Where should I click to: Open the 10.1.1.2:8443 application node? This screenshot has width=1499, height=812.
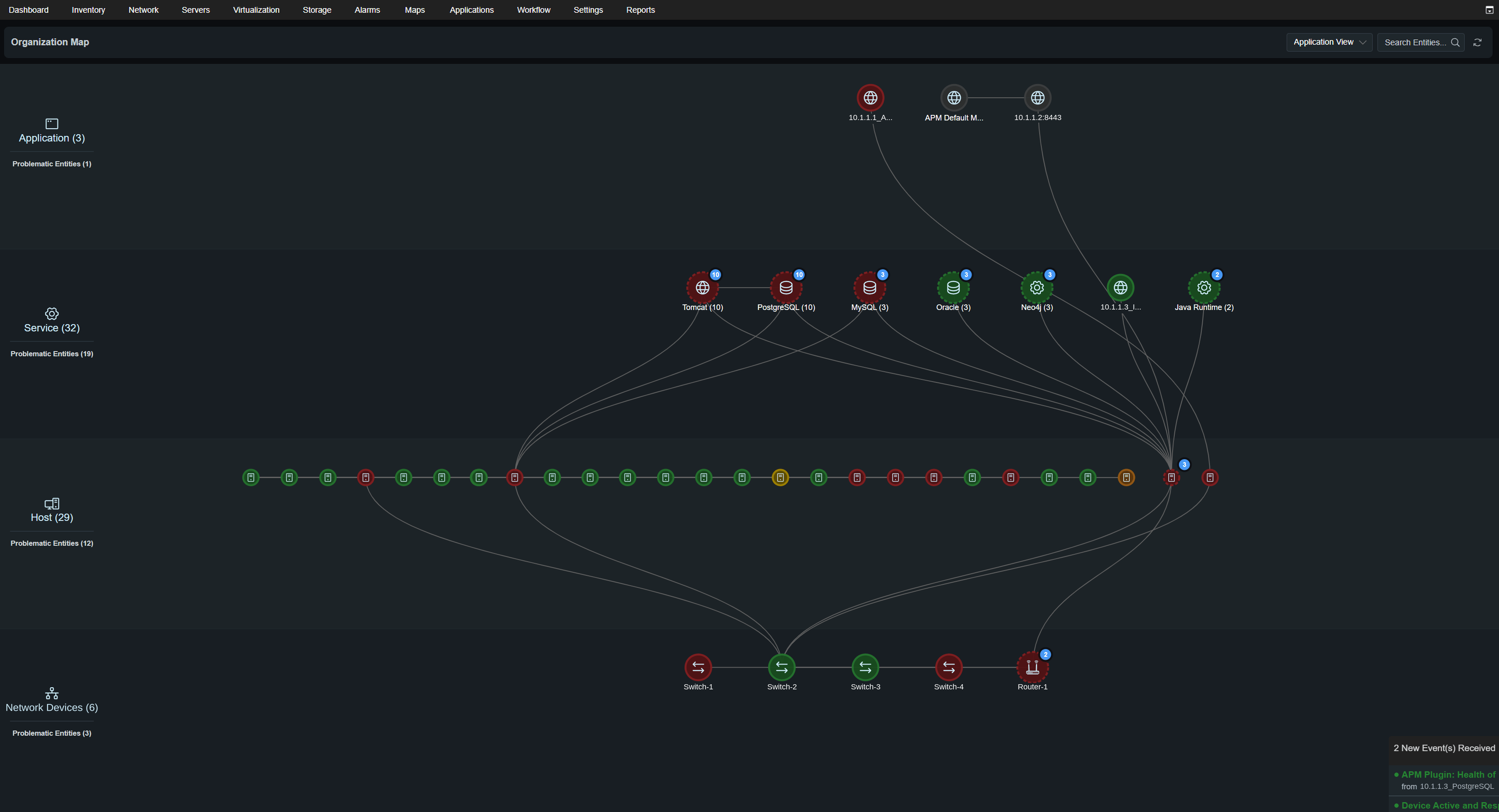tap(1038, 98)
